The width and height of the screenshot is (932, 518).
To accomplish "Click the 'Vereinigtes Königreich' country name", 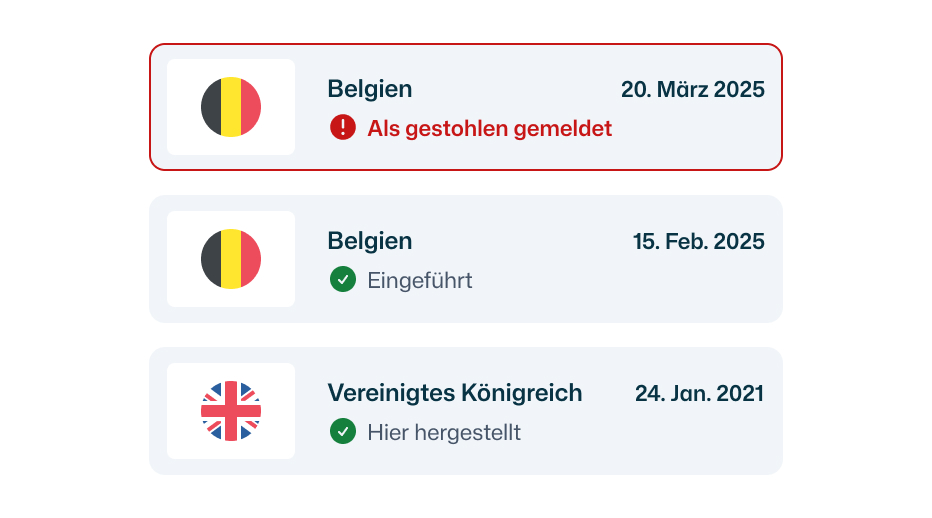I will click(455, 393).
